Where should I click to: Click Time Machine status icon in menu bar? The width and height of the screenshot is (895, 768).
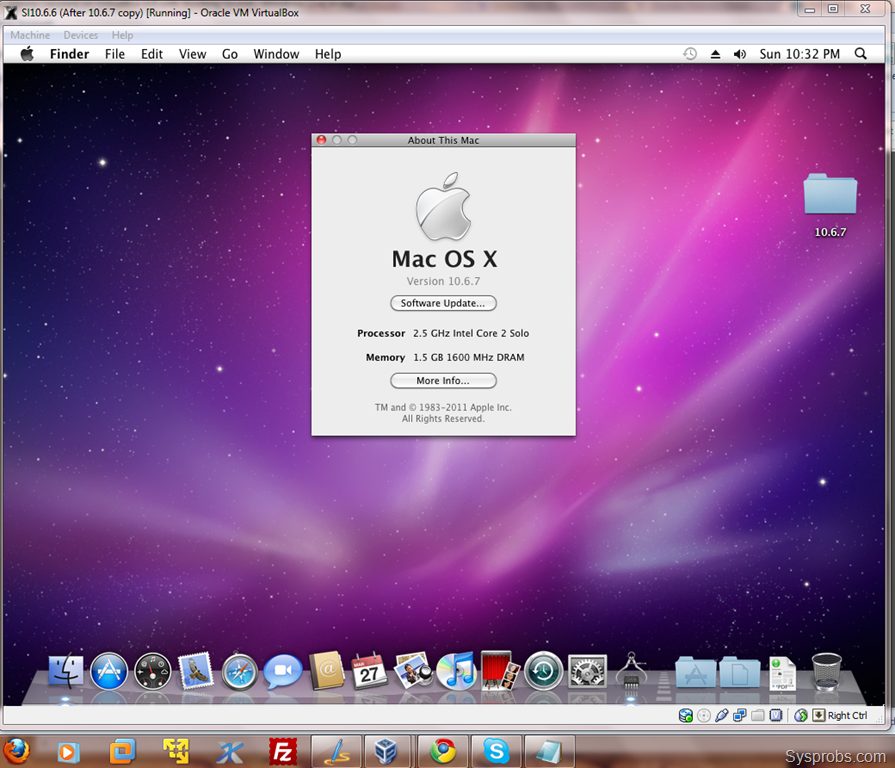(x=690, y=54)
